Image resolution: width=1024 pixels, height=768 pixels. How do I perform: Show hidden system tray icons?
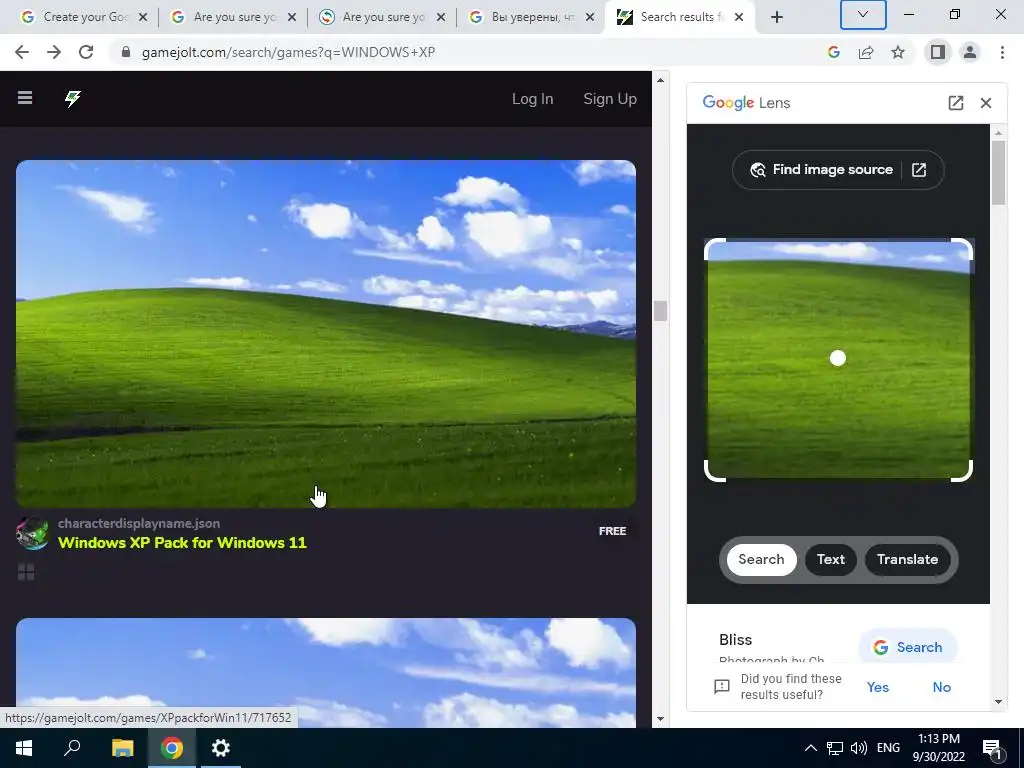pos(810,748)
